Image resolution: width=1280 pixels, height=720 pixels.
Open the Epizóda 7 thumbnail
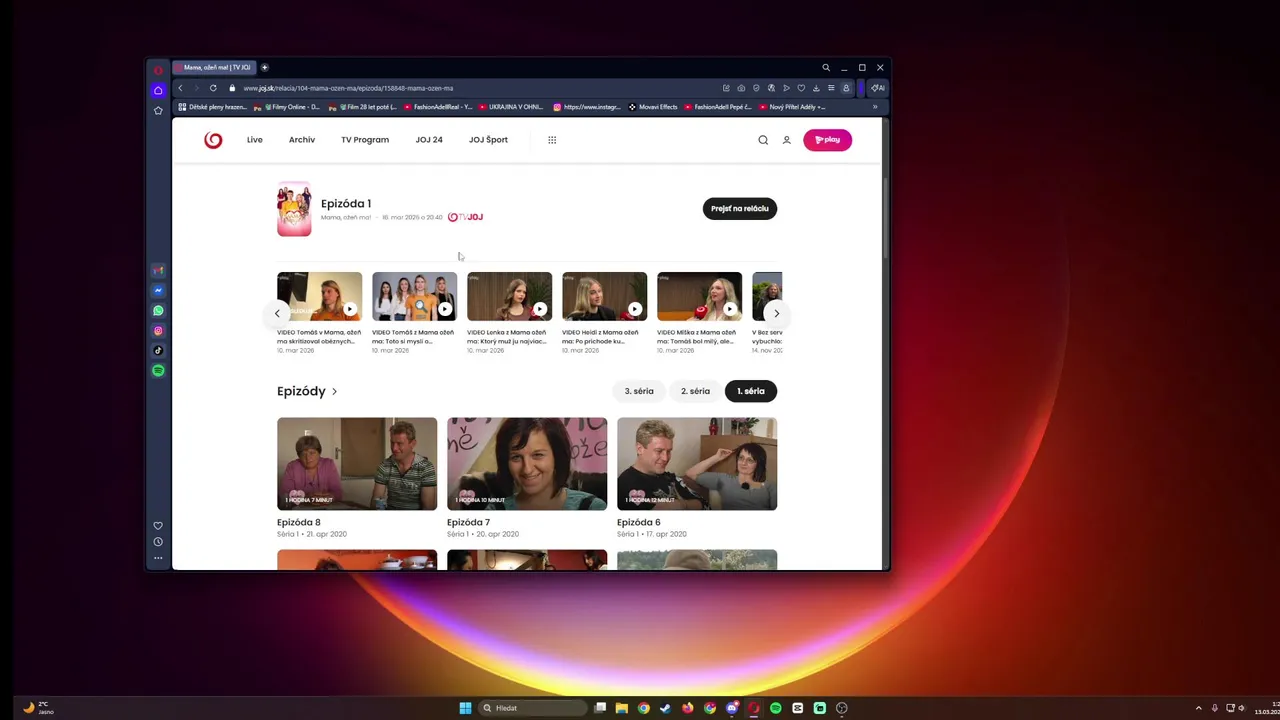point(527,464)
